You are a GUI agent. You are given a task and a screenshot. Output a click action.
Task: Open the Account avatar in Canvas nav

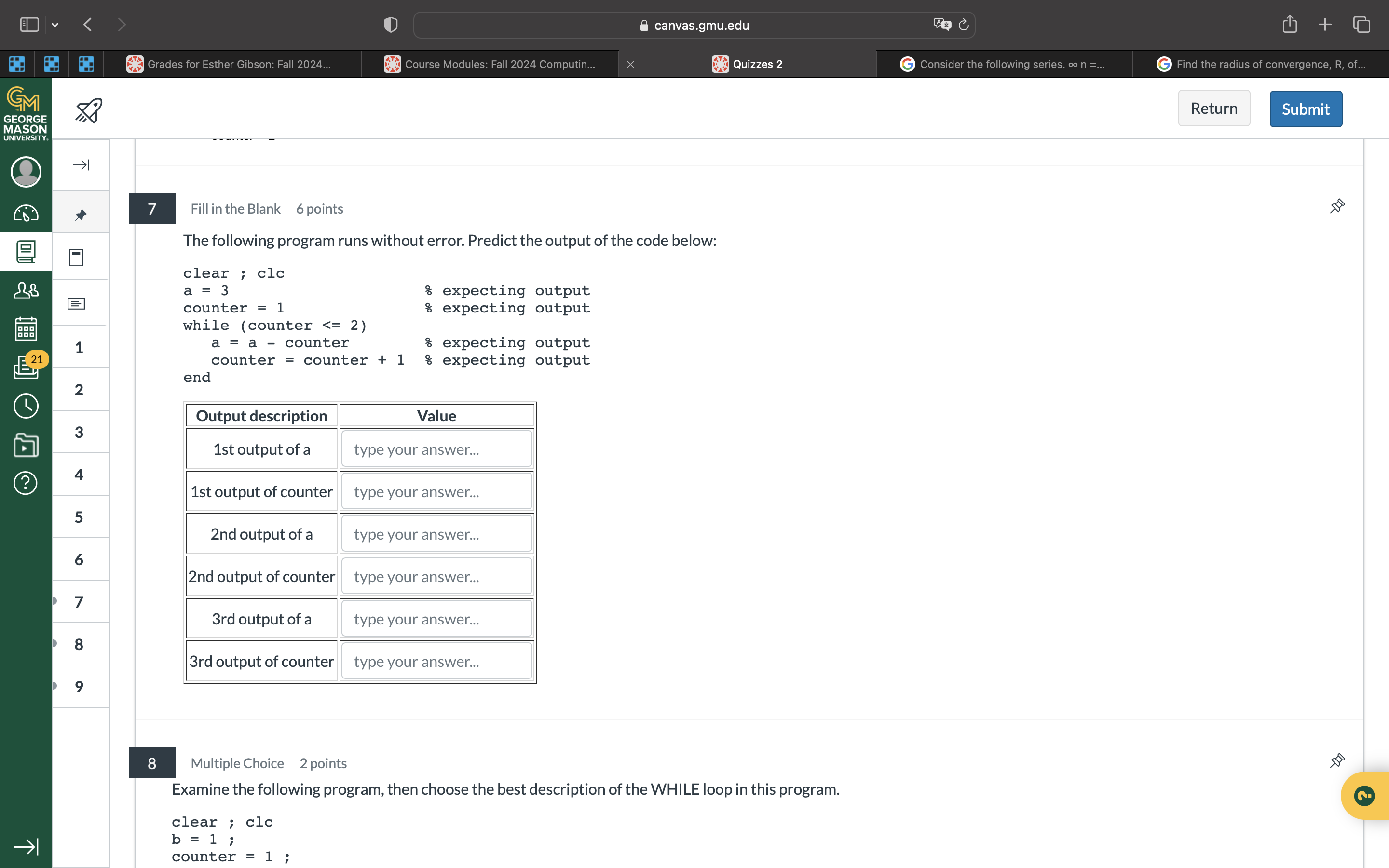click(26, 172)
